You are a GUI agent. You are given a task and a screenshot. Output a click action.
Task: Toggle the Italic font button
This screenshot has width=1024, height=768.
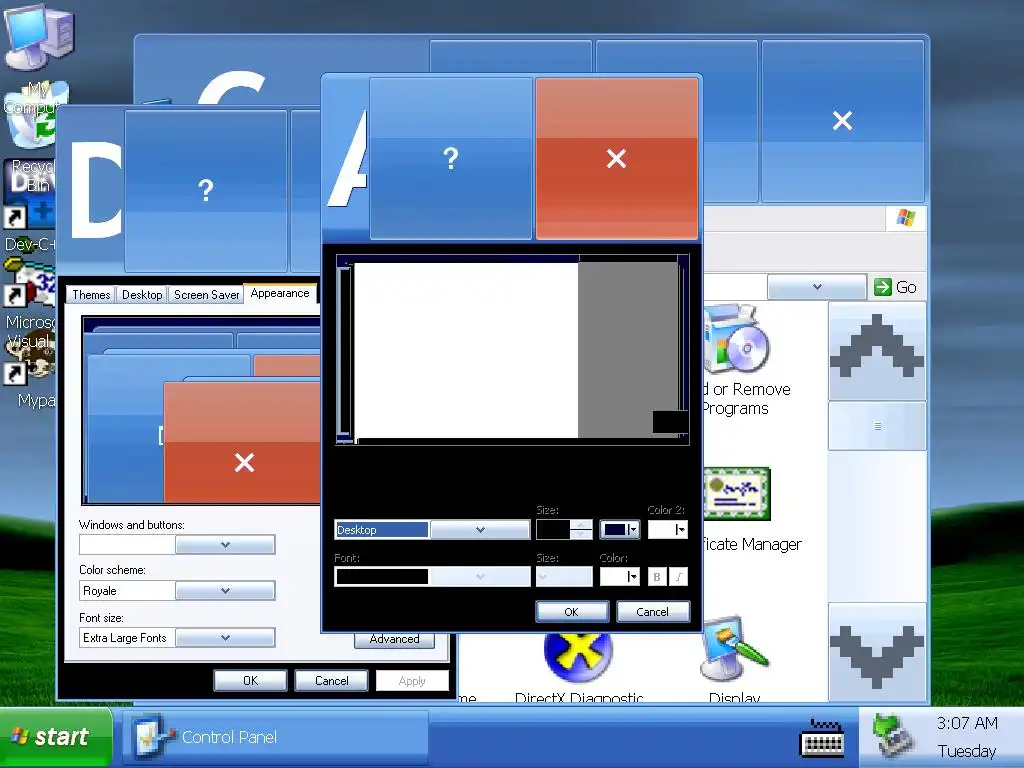tap(679, 577)
